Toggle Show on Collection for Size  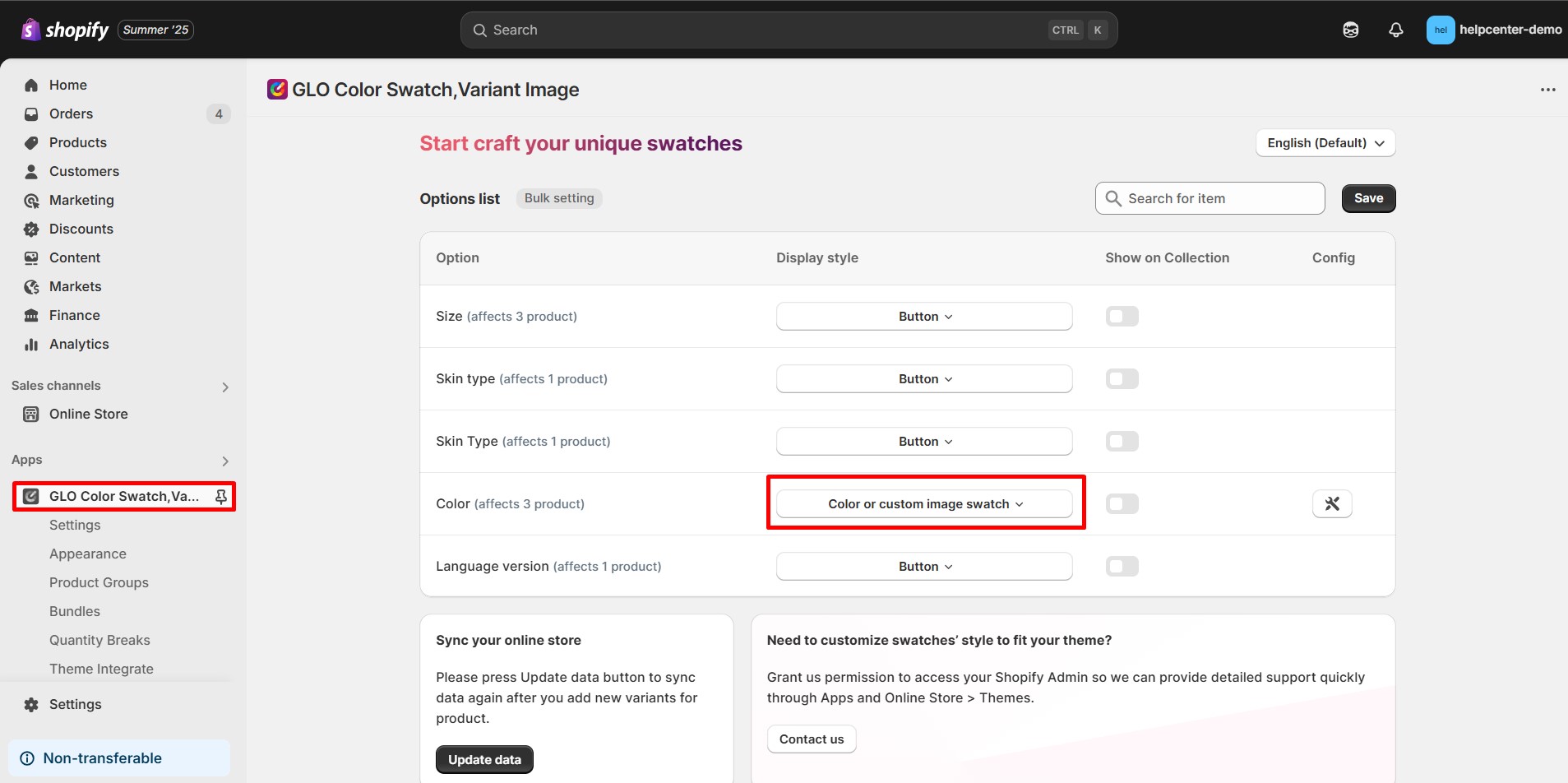click(x=1122, y=317)
